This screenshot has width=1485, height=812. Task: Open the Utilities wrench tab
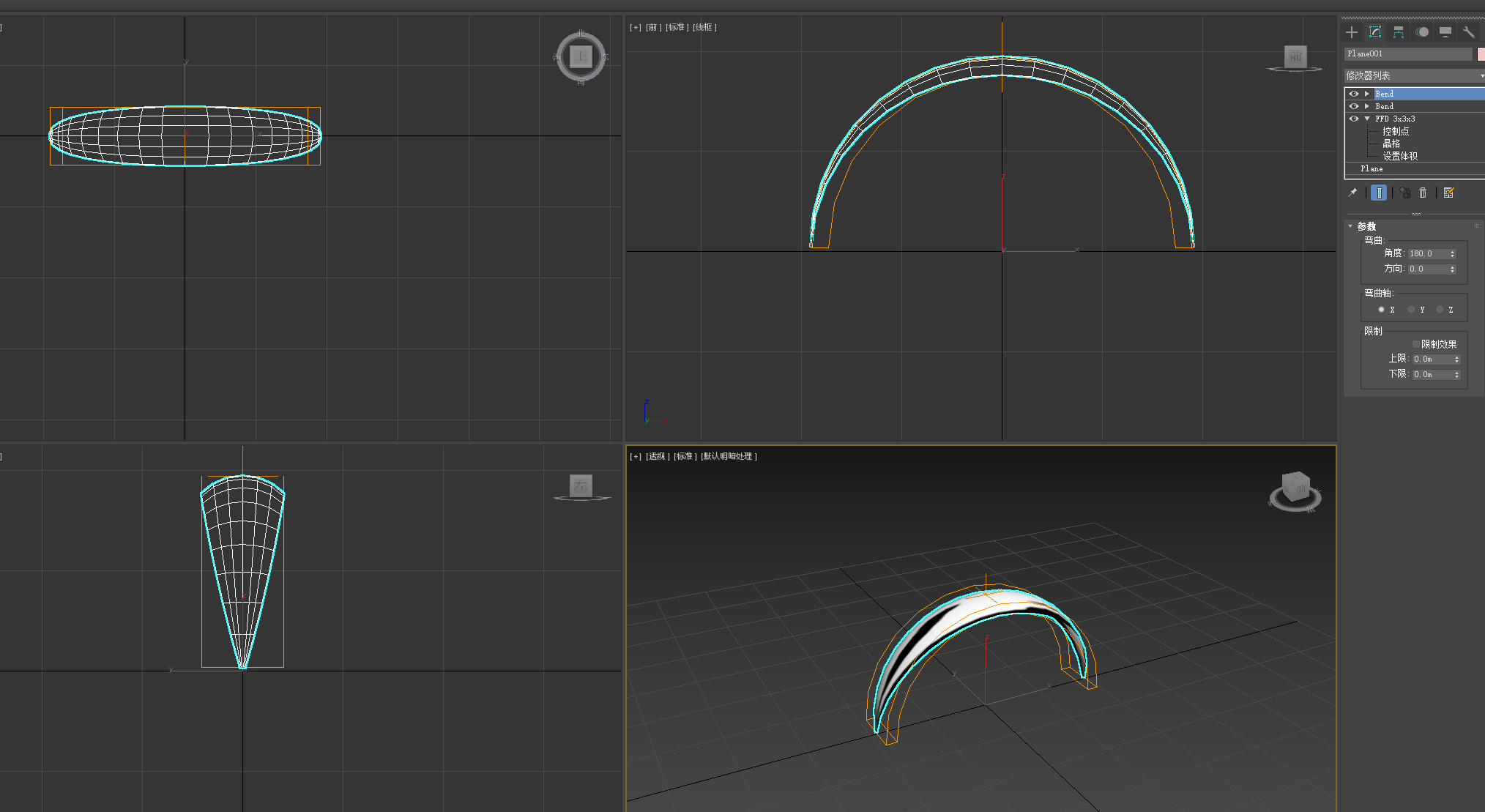(1469, 32)
